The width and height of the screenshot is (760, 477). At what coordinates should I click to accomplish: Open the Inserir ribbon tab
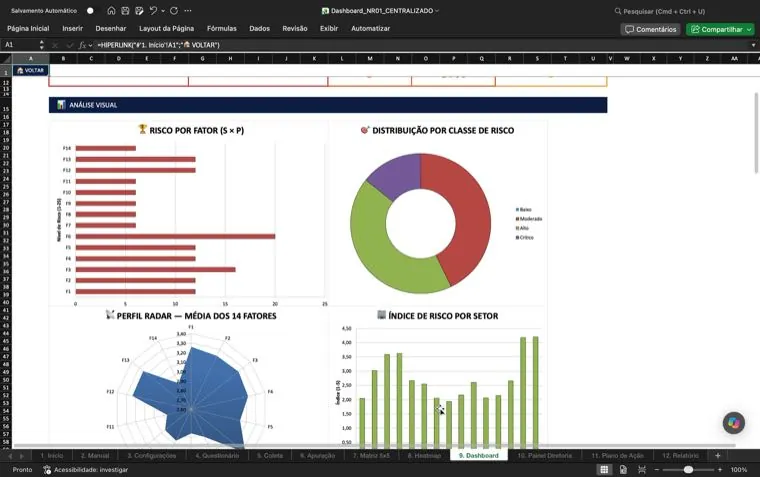pos(73,29)
